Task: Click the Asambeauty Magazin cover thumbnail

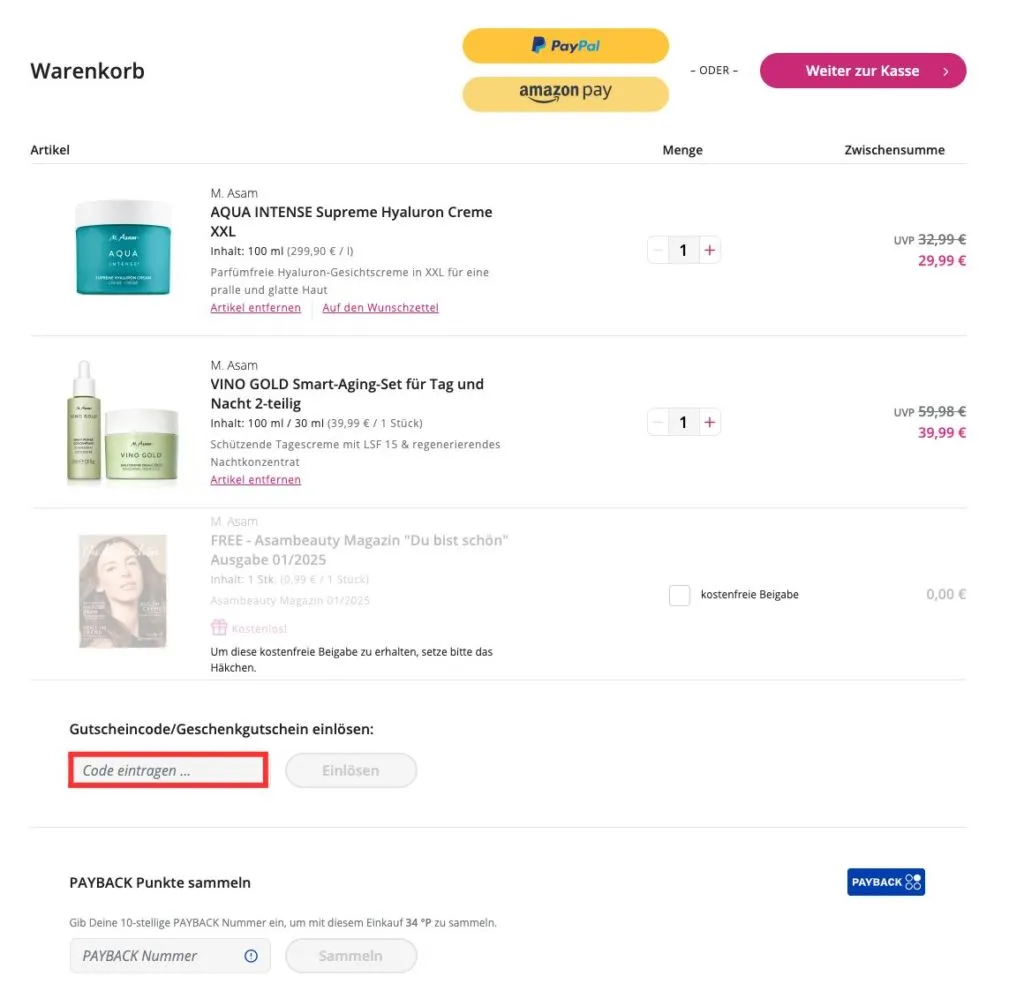Action: (x=123, y=590)
